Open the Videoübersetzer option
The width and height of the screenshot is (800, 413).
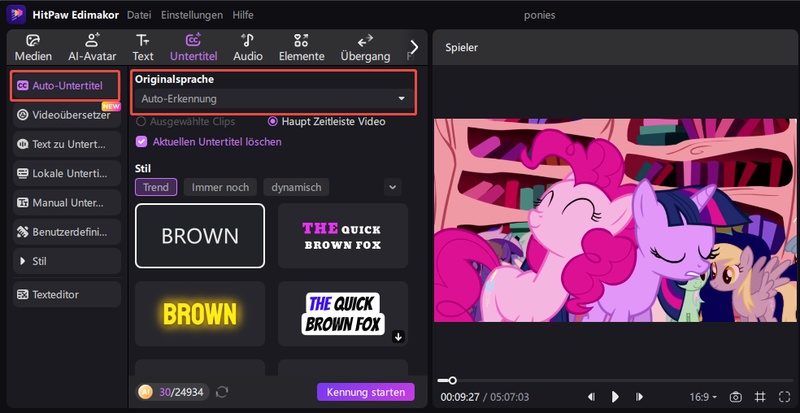tap(66, 115)
